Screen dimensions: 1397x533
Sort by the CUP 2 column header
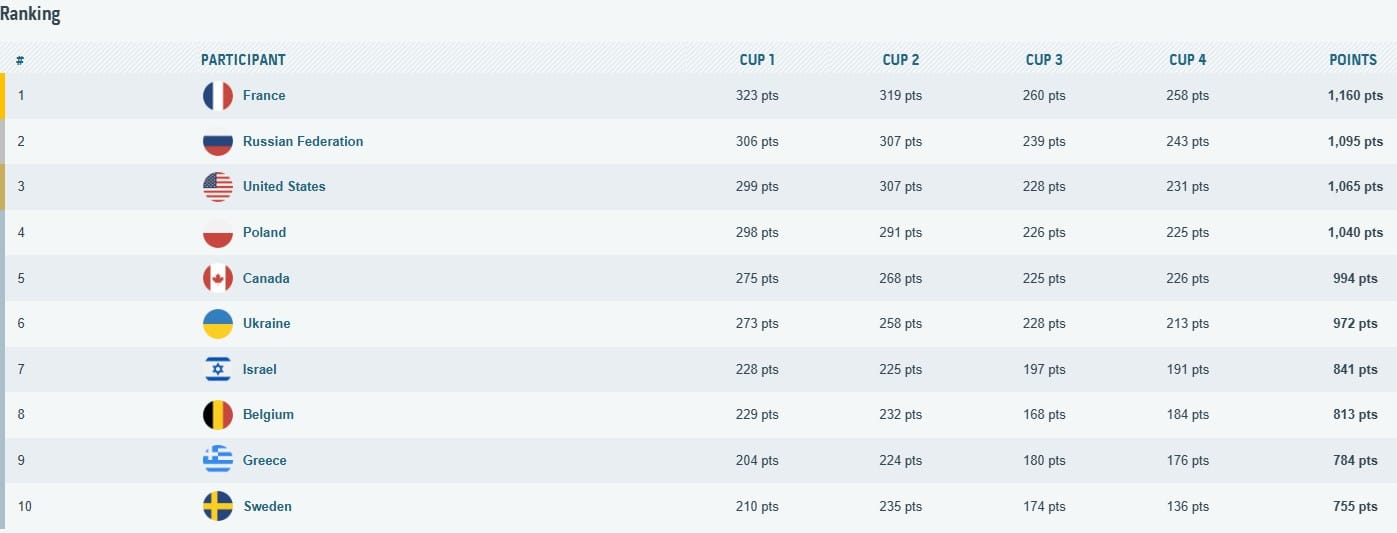click(901, 60)
